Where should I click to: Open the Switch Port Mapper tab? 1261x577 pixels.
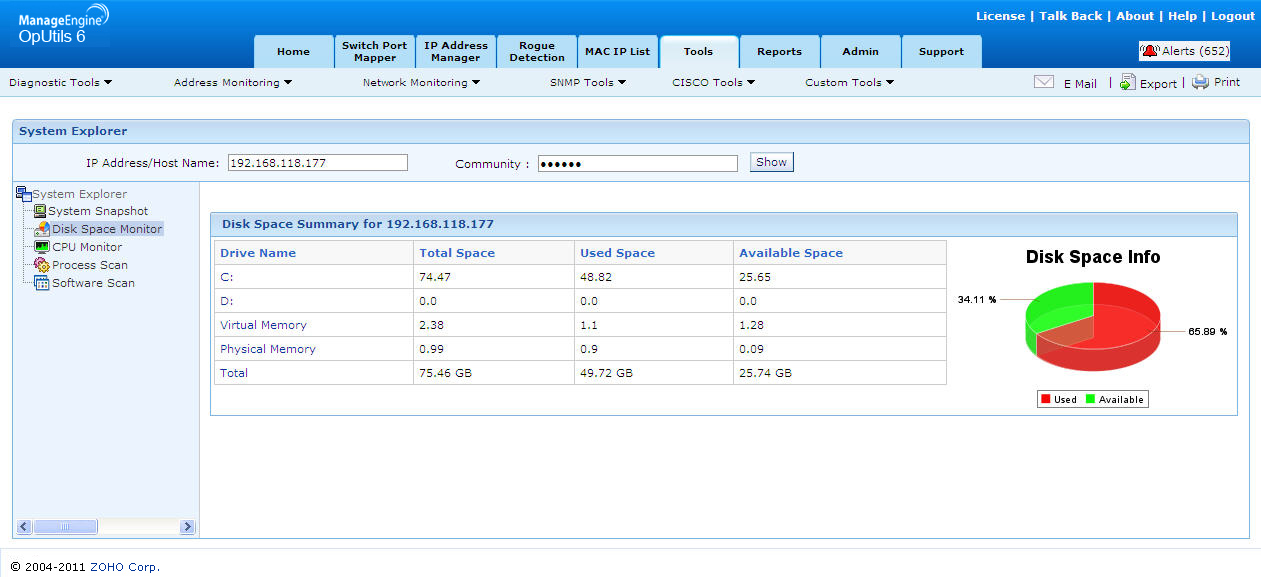(x=374, y=52)
